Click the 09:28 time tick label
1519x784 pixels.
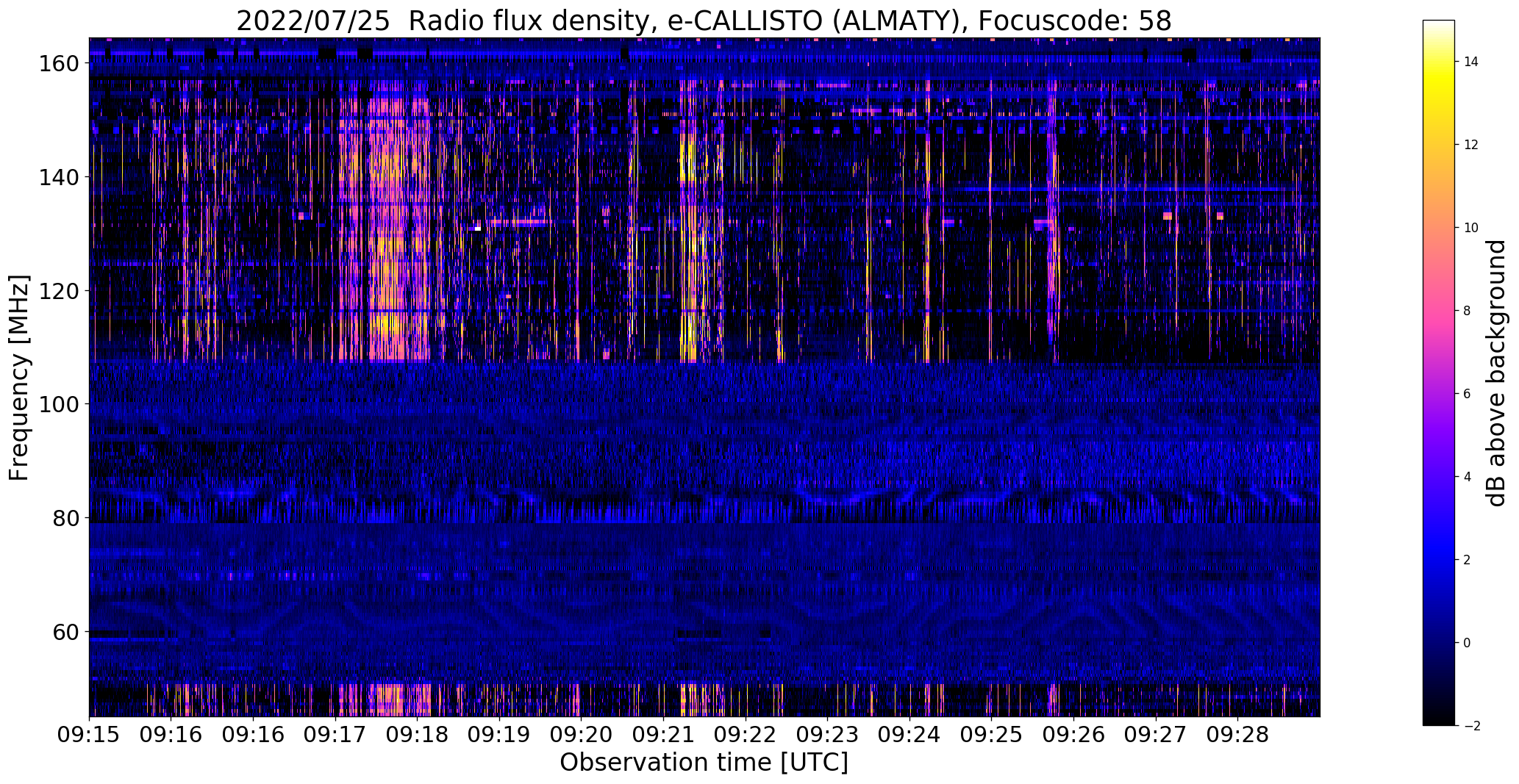[x=1237, y=735]
